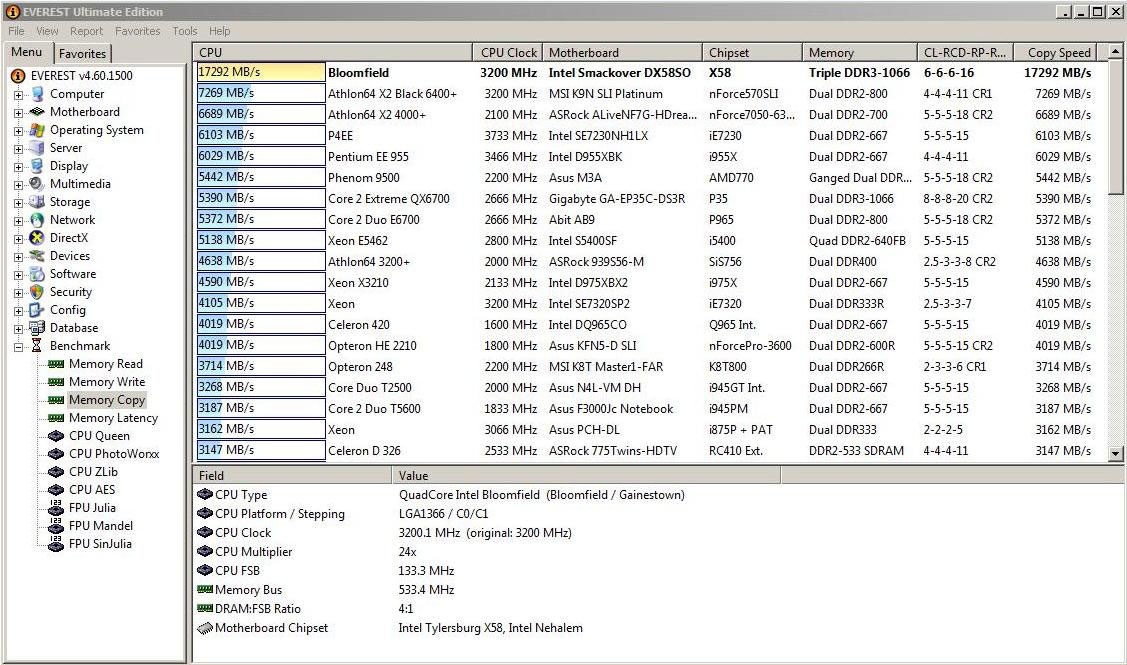Click the CPU PhotoWorxx chip icon

click(x=56, y=454)
